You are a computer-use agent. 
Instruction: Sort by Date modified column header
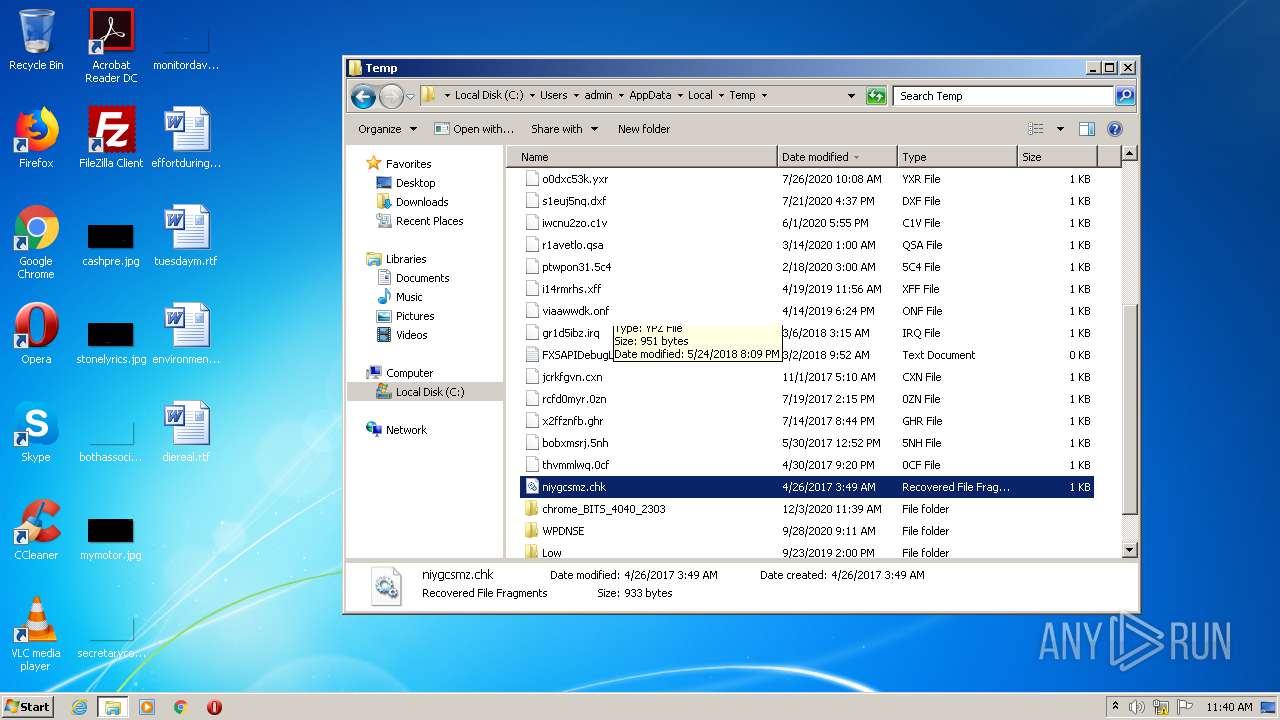click(837, 157)
